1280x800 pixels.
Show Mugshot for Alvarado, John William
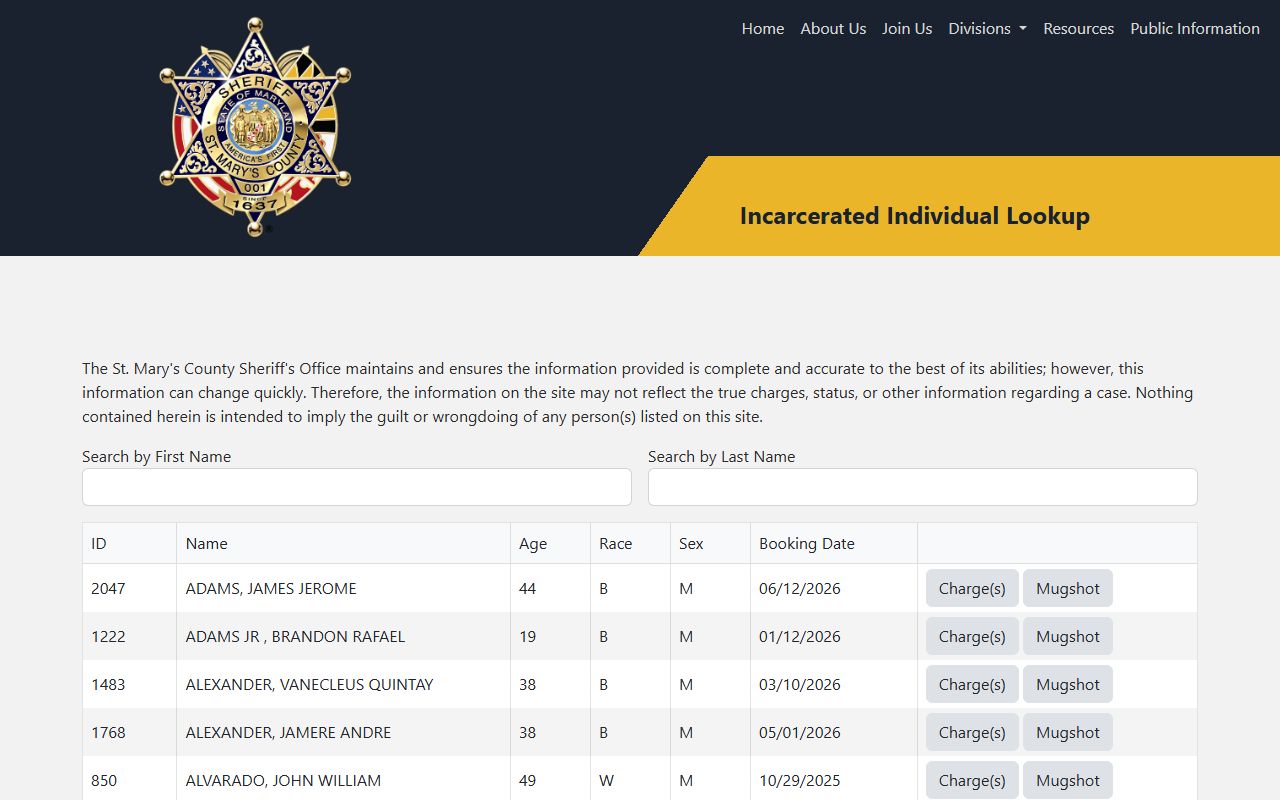pyautogui.click(x=1068, y=780)
